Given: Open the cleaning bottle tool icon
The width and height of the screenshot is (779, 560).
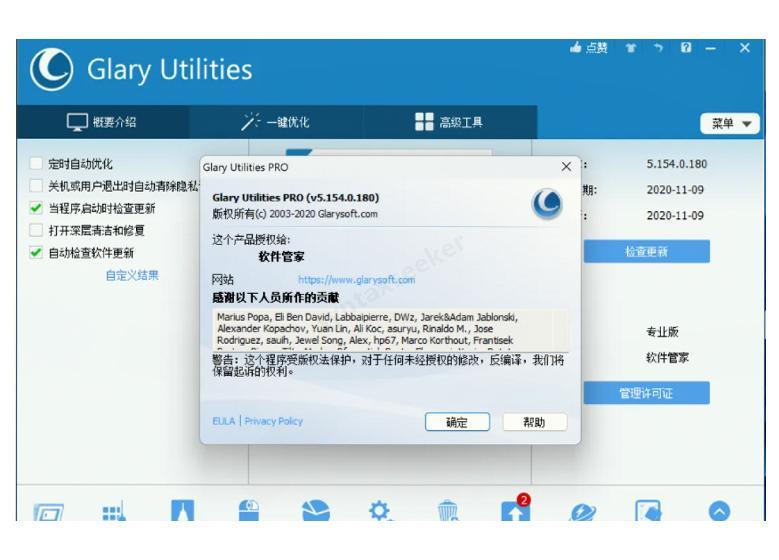Looking at the screenshot, I should (x=182, y=510).
